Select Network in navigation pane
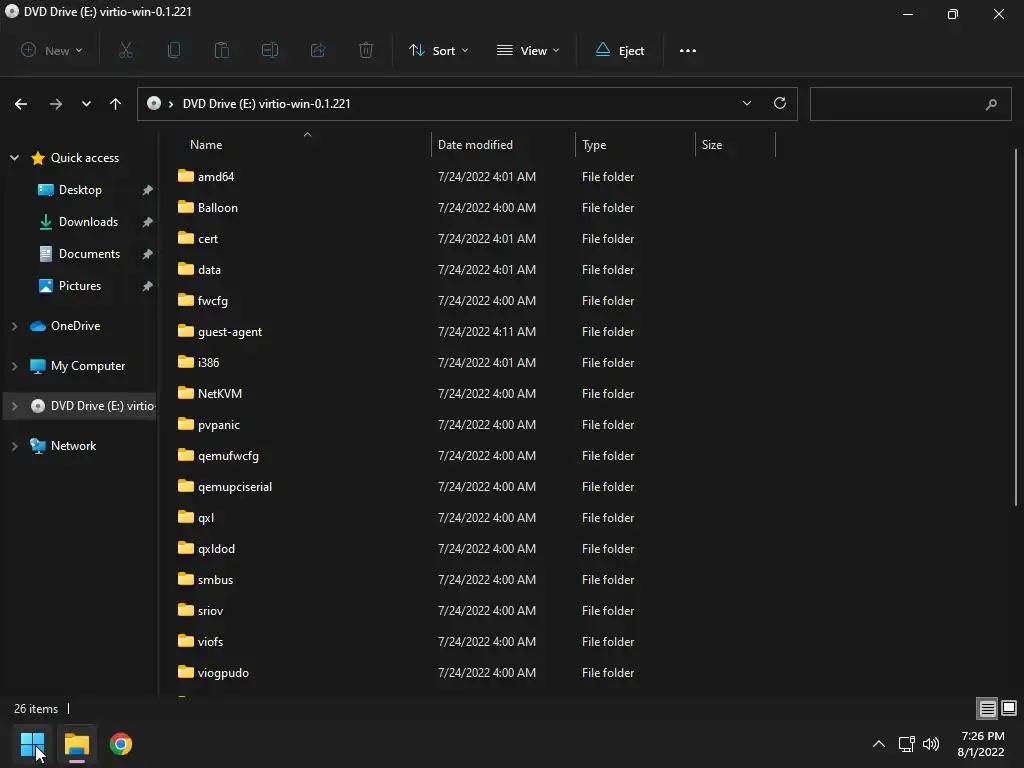 73,446
